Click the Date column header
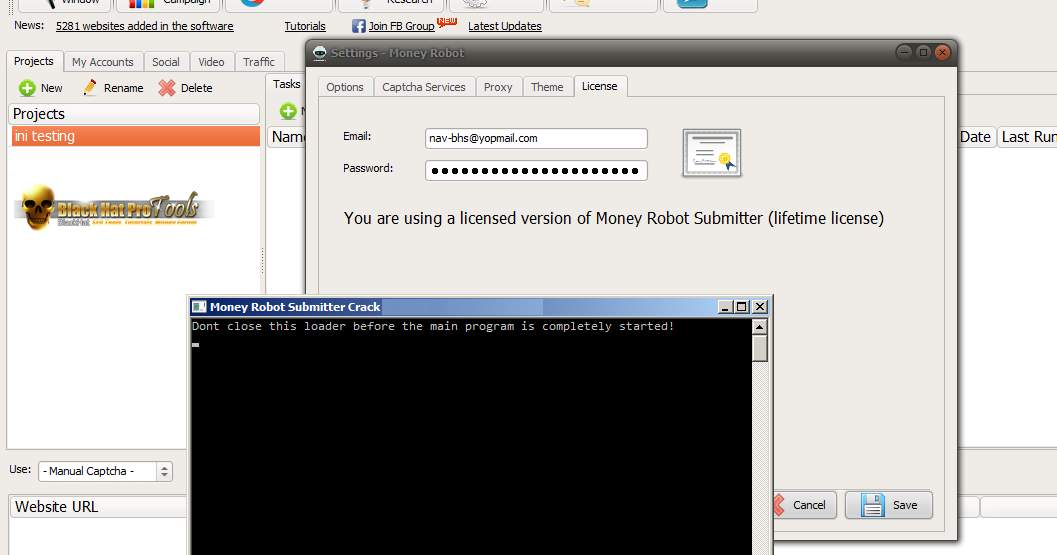Viewport: 1057px width, 555px height. click(x=975, y=137)
